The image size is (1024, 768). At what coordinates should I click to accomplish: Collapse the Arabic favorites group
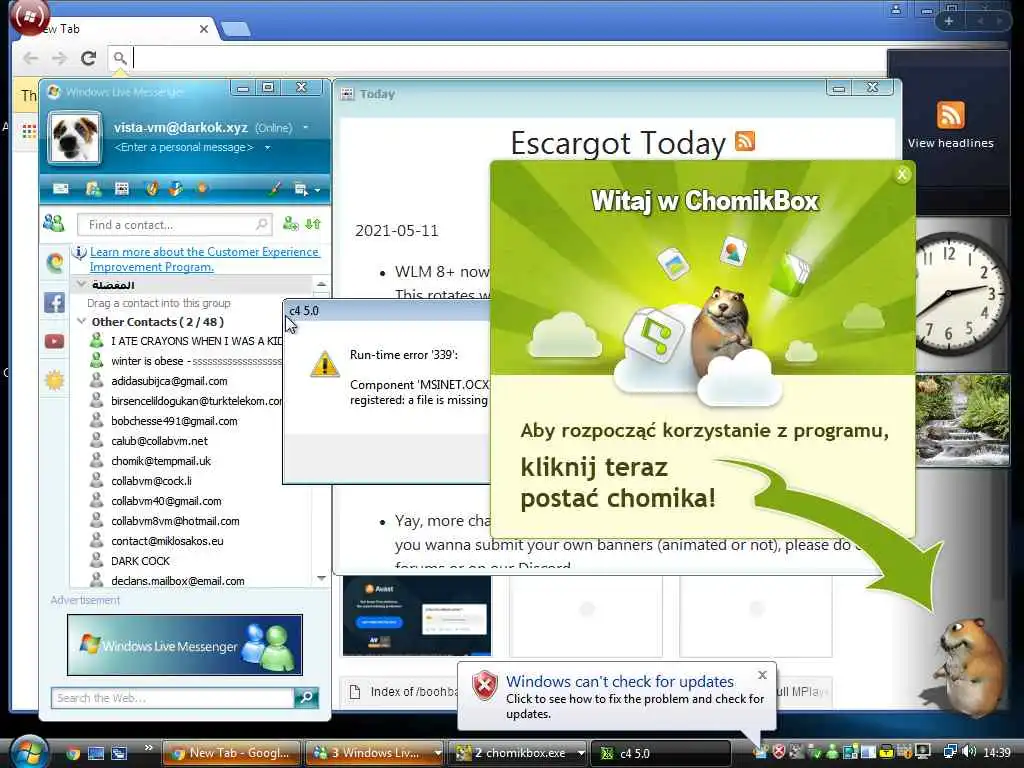click(82, 285)
